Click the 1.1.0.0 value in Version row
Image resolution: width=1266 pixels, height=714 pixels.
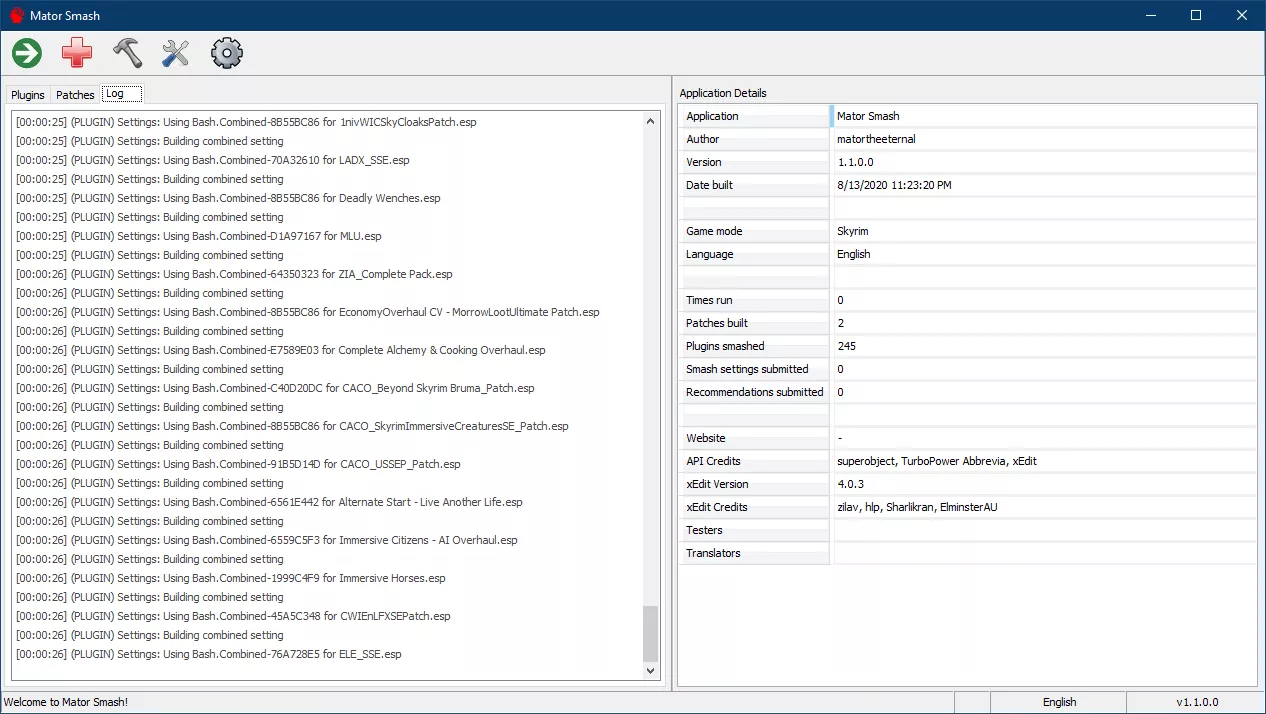855,162
